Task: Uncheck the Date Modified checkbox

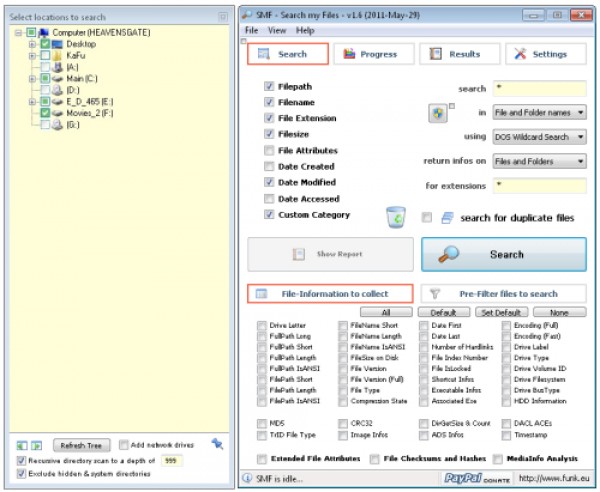Action: (269, 182)
